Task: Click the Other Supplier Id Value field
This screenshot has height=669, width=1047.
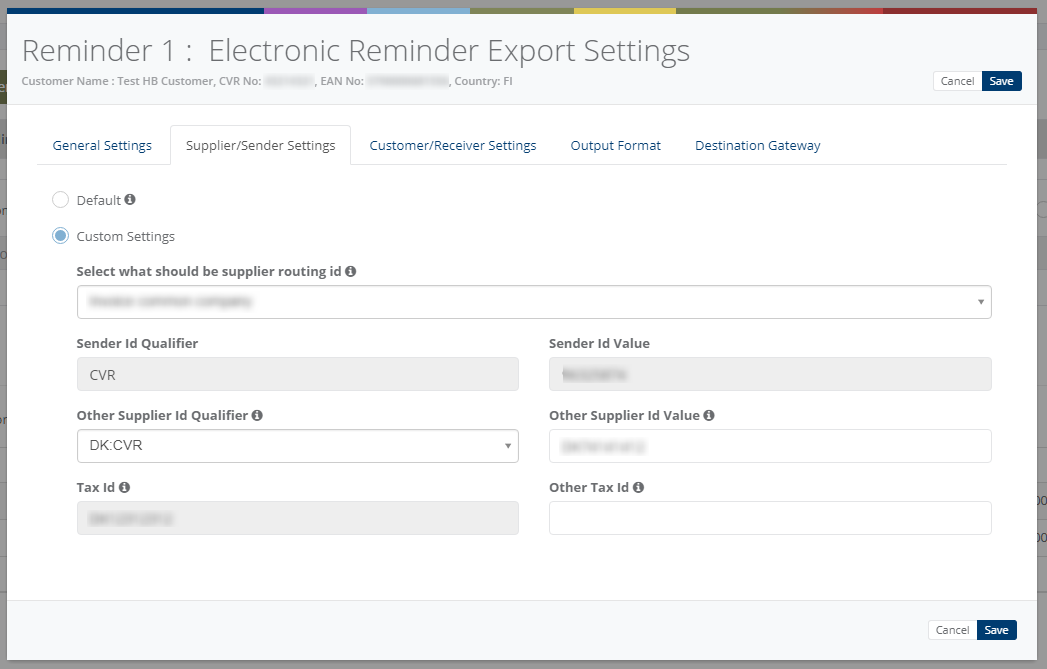Action: (x=770, y=446)
